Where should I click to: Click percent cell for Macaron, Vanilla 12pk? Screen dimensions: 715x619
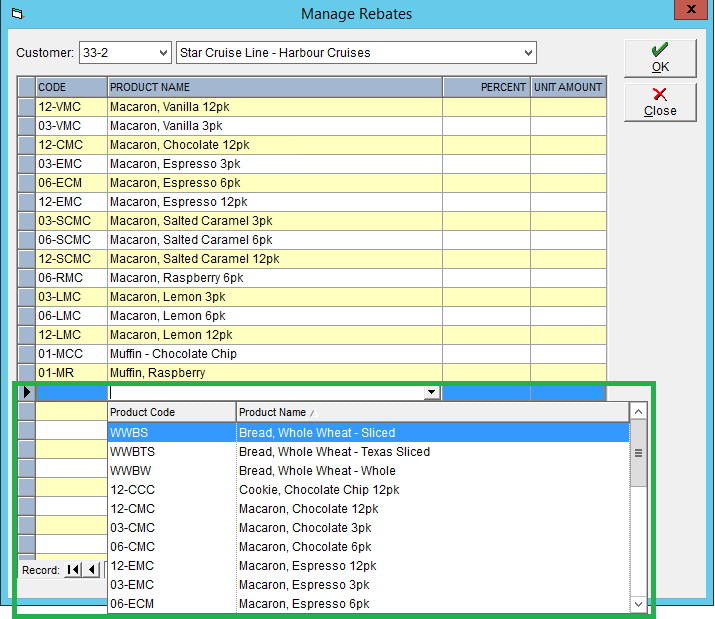487,107
